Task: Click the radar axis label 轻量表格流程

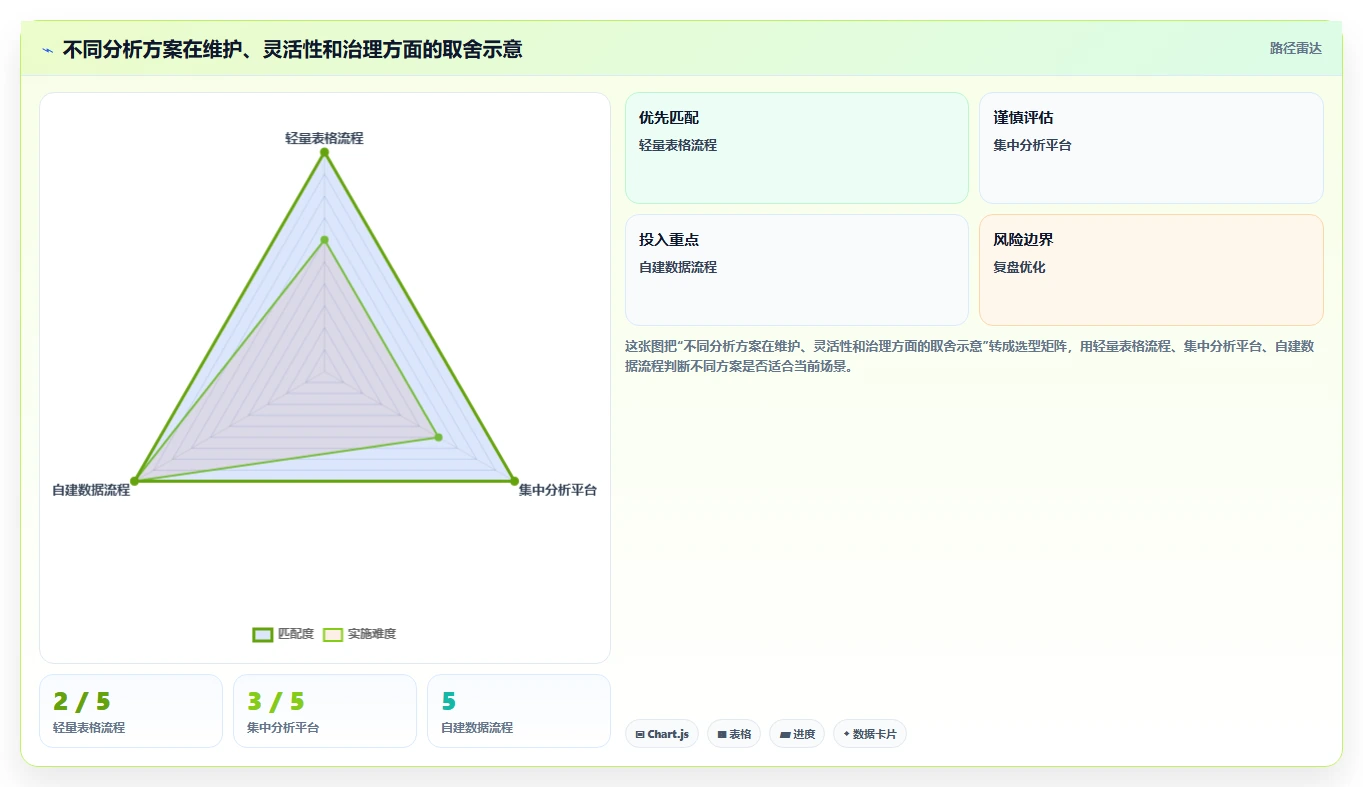Action: 324,138
